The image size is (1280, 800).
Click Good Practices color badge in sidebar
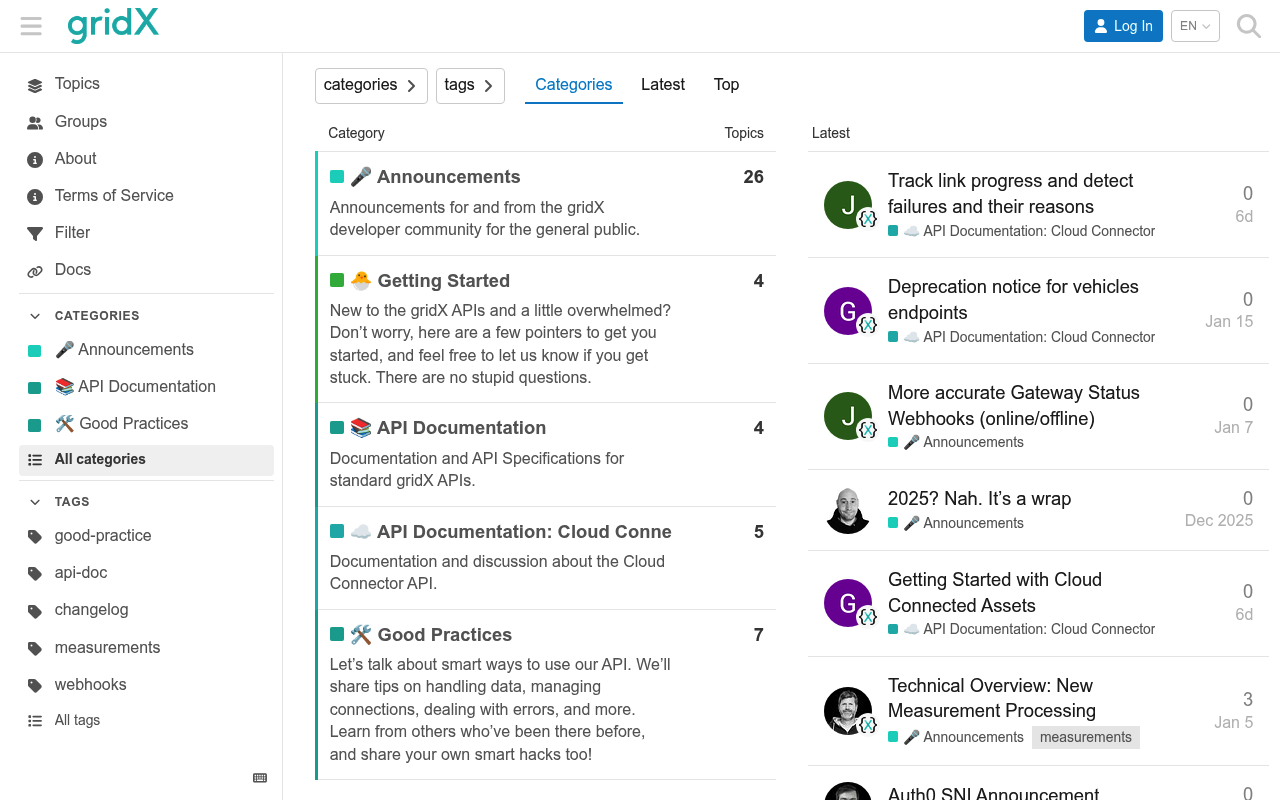(x=35, y=425)
